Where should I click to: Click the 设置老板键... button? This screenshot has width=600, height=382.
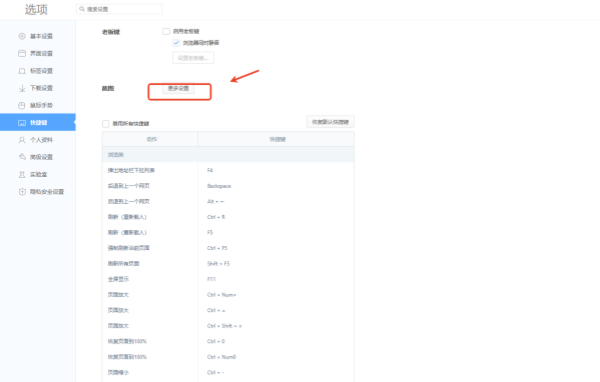click(x=193, y=58)
